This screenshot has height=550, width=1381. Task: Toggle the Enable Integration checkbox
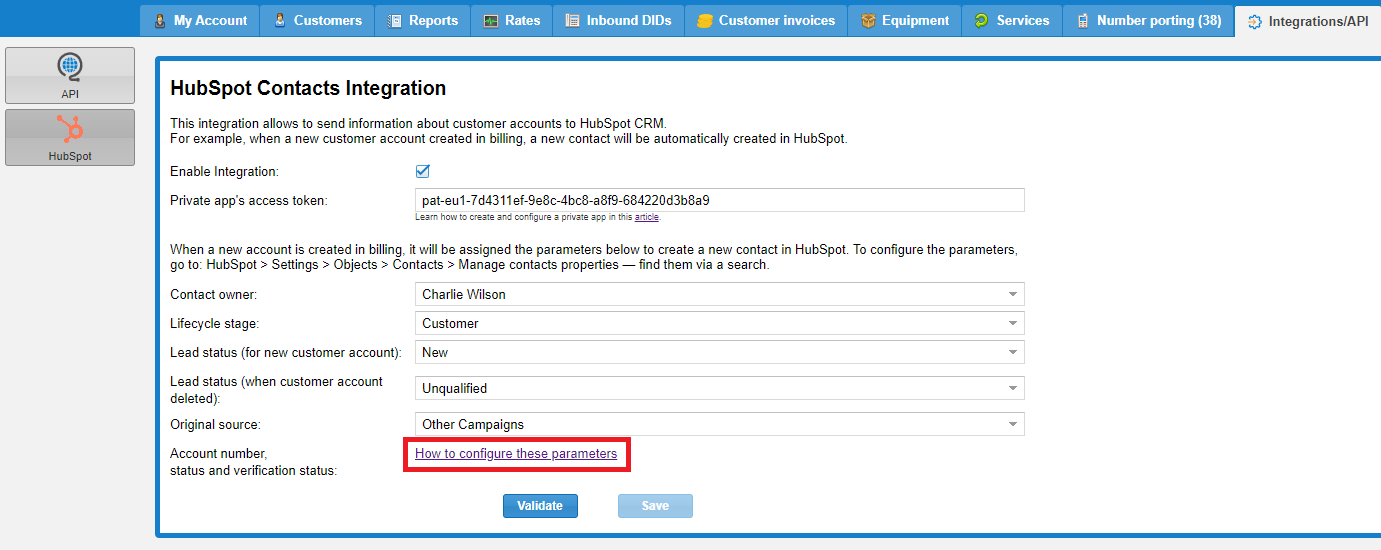click(x=422, y=171)
